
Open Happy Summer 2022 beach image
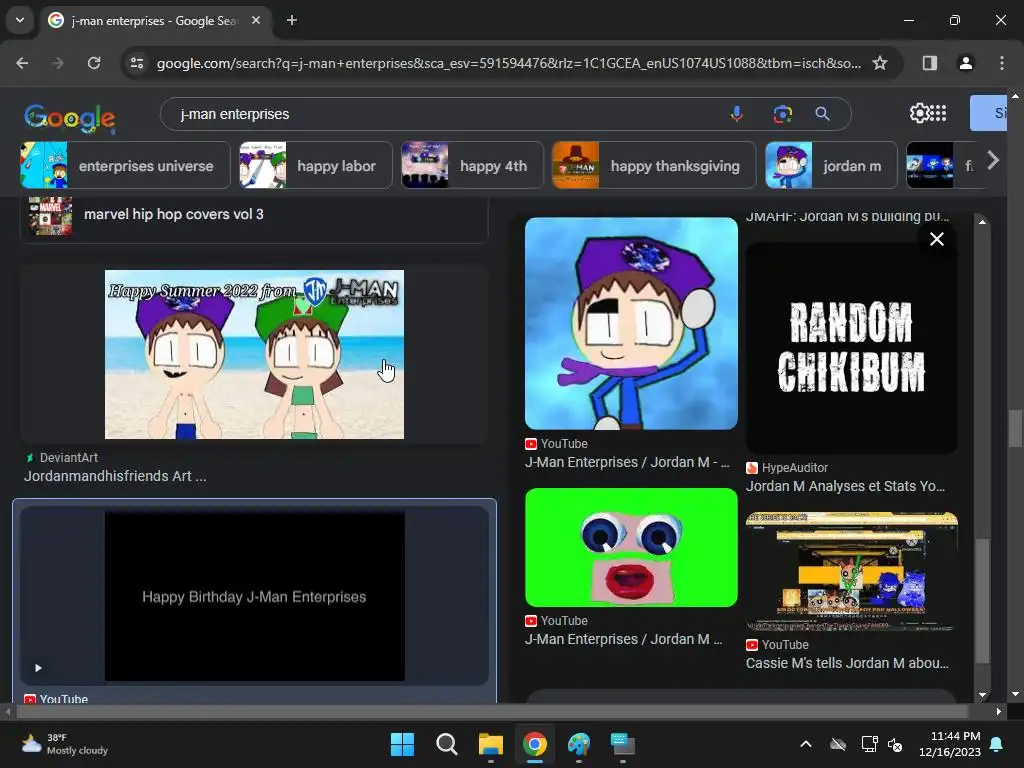click(254, 354)
